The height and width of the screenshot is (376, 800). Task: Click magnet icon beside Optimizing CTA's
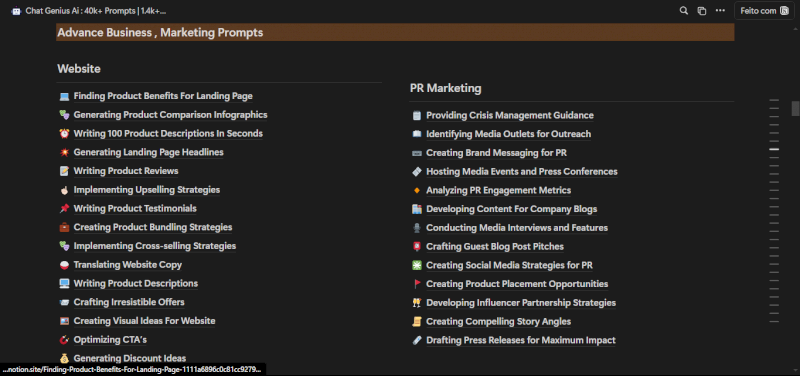click(64, 339)
